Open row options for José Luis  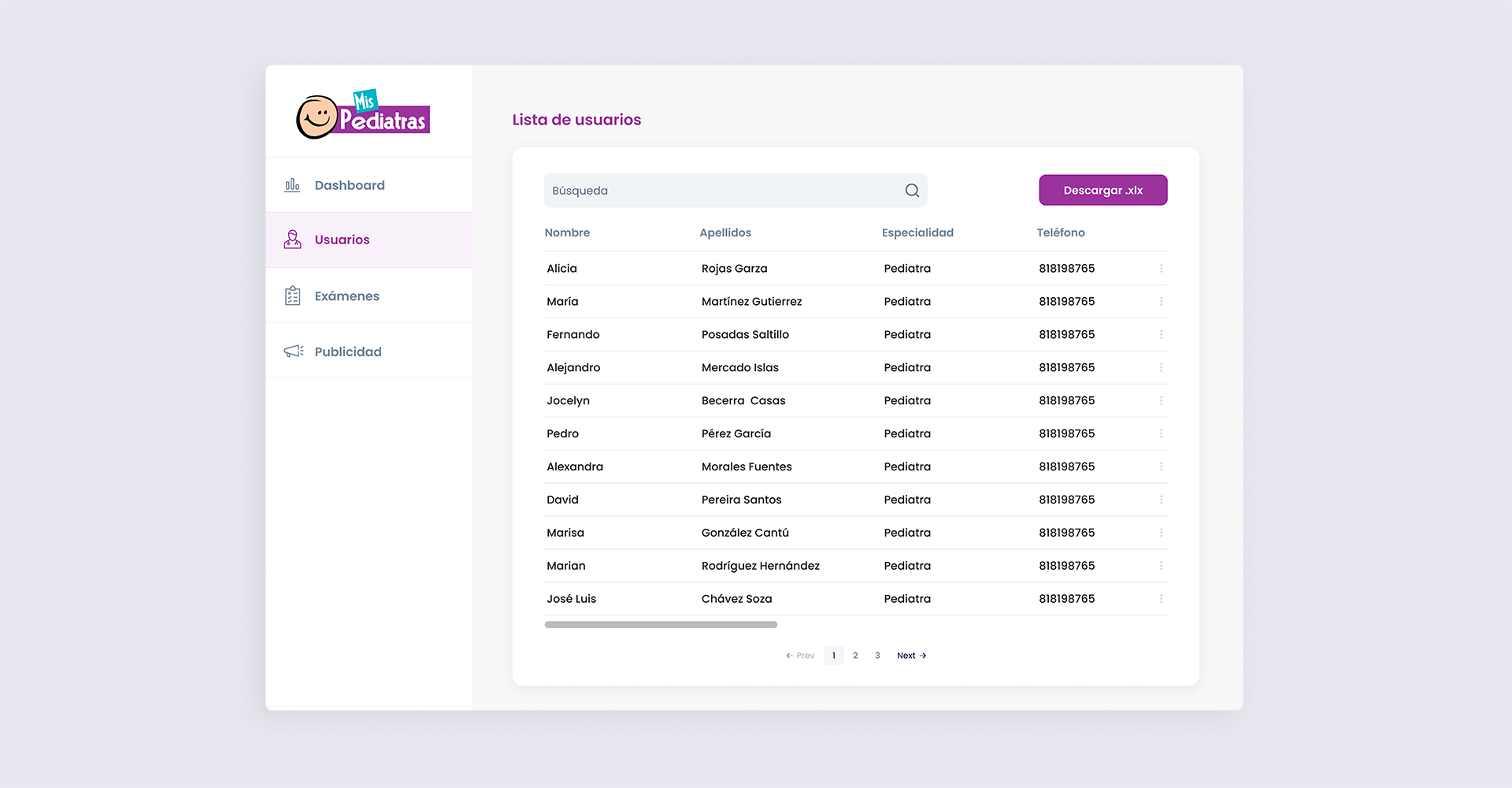[1161, 599]
